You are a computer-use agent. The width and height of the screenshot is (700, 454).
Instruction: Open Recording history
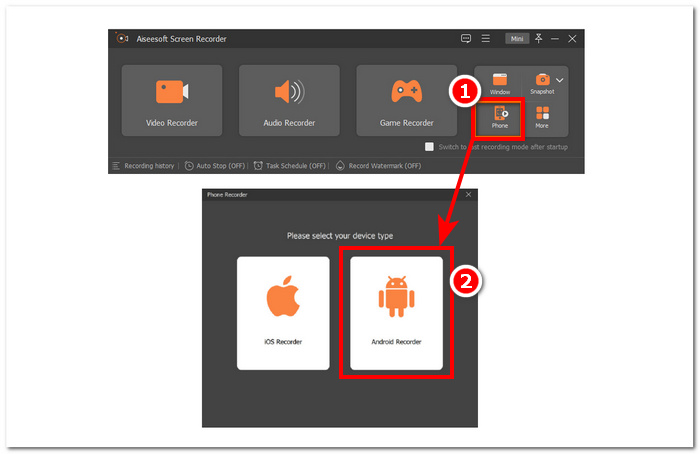pos(145,165)
